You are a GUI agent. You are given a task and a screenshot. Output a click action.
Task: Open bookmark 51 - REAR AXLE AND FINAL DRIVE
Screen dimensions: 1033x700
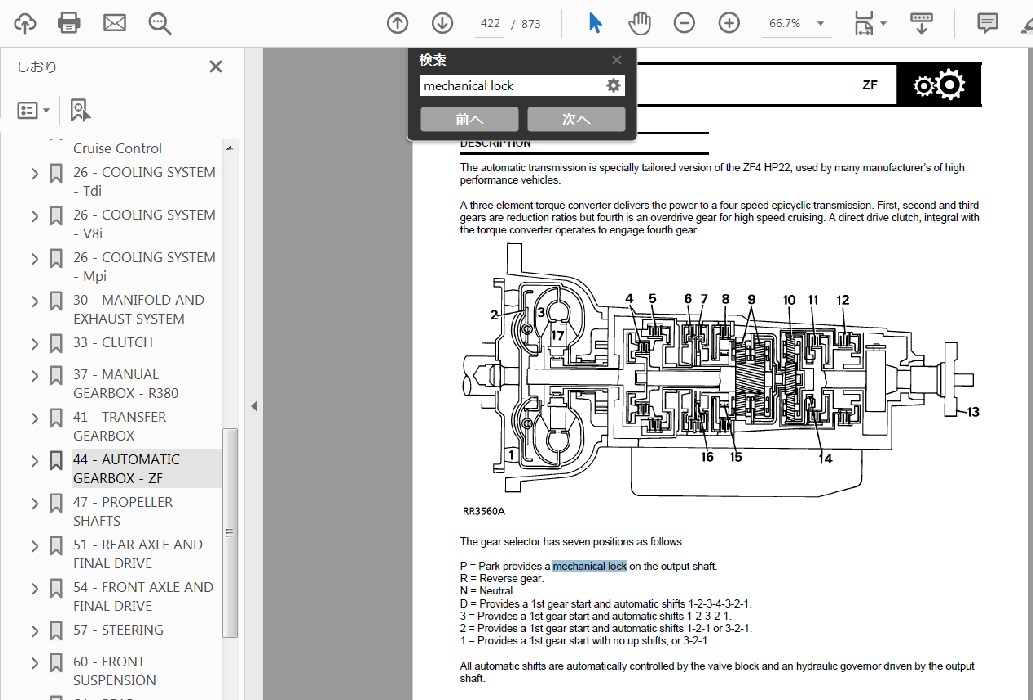click(138, 554)
